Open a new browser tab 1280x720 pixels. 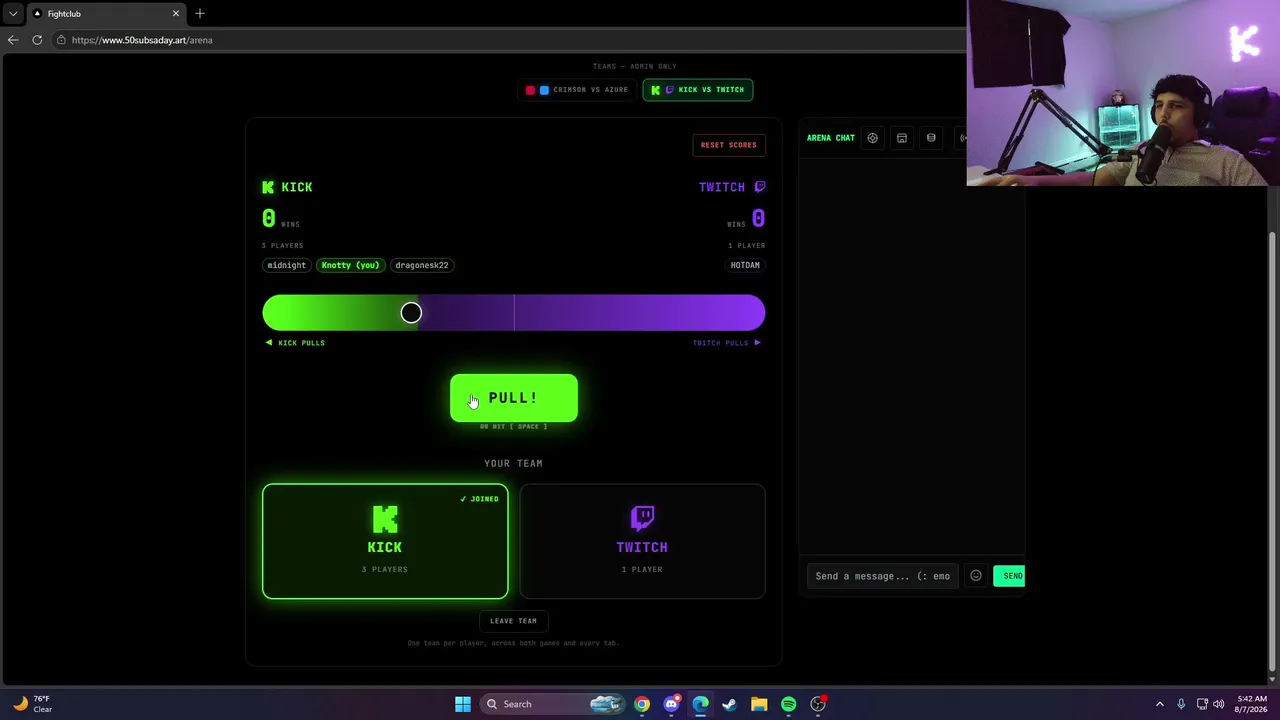click(x=200, y=13)
